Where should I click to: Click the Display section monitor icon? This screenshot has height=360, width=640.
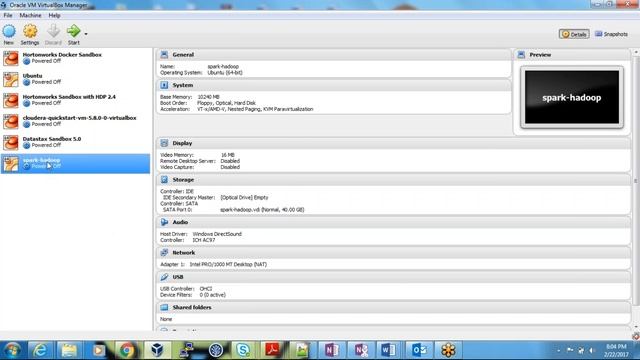[164, 143]
